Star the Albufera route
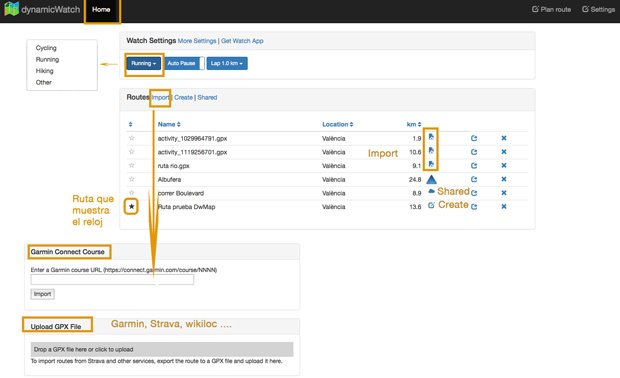The height and width of the screenshot is (378, 620). [132, 179]
